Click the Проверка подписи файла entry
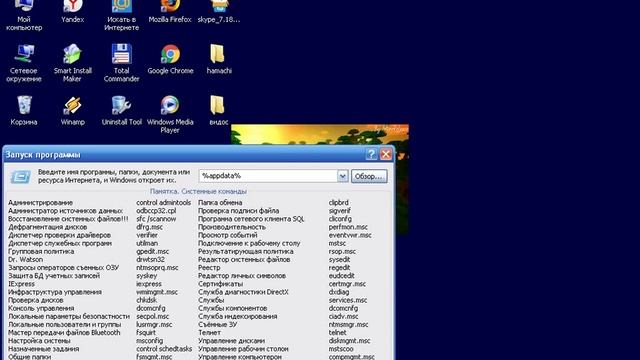The image size is (640, 360). [238, 211]
